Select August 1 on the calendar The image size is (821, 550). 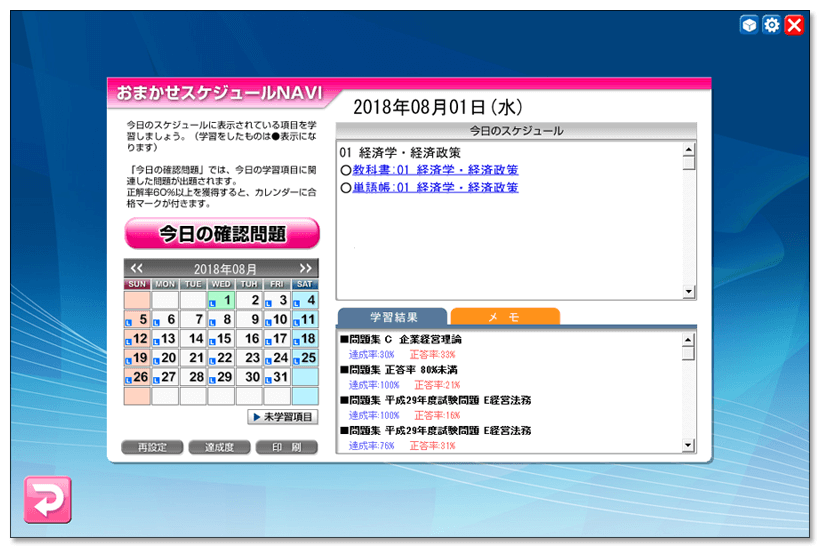point(221,300)
